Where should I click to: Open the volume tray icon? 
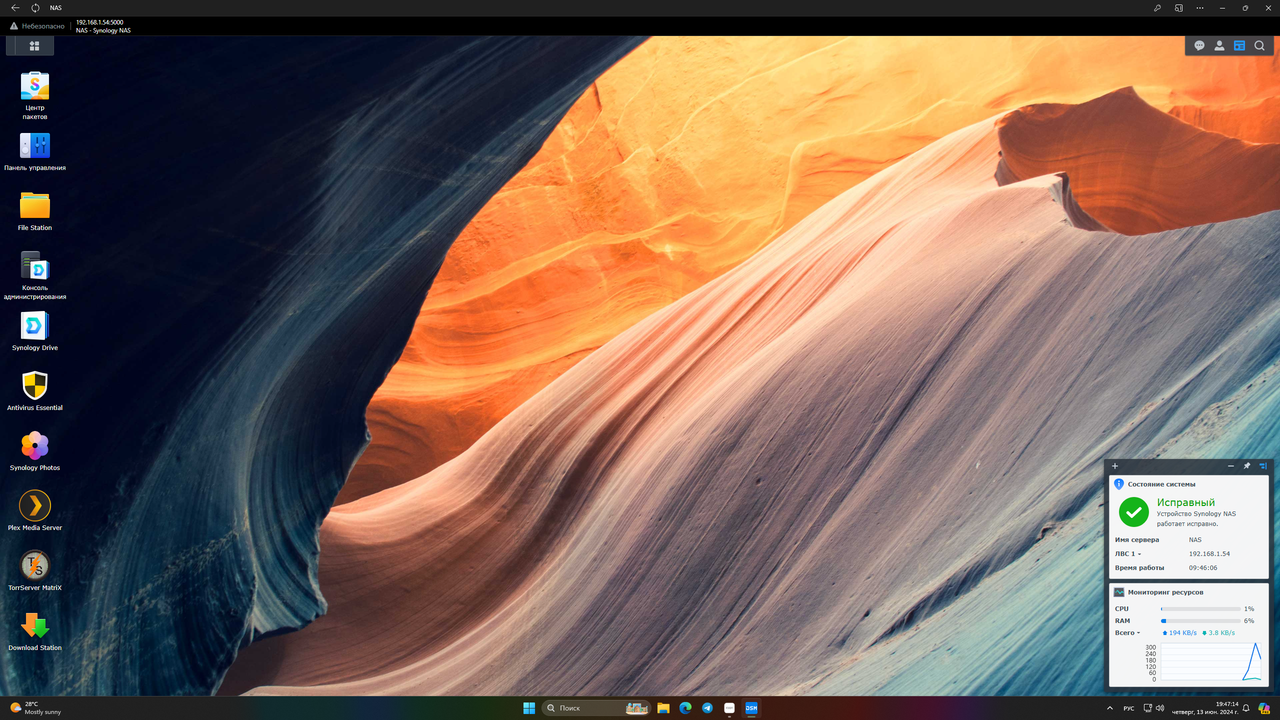(1160, 708)
